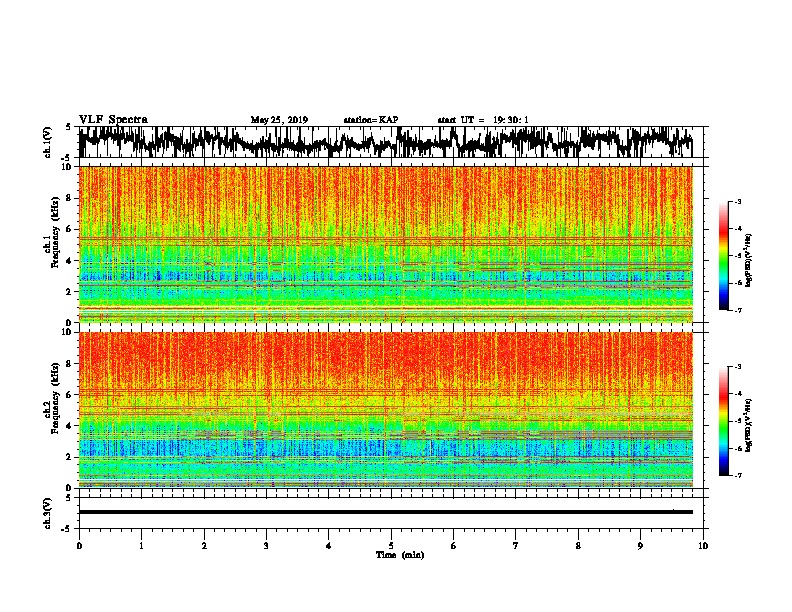Image resolution: width=792 pixels, height=612 pixels.
Task: Click the ch.1 spectrogram color scale bar
Action: coord(724,256)
